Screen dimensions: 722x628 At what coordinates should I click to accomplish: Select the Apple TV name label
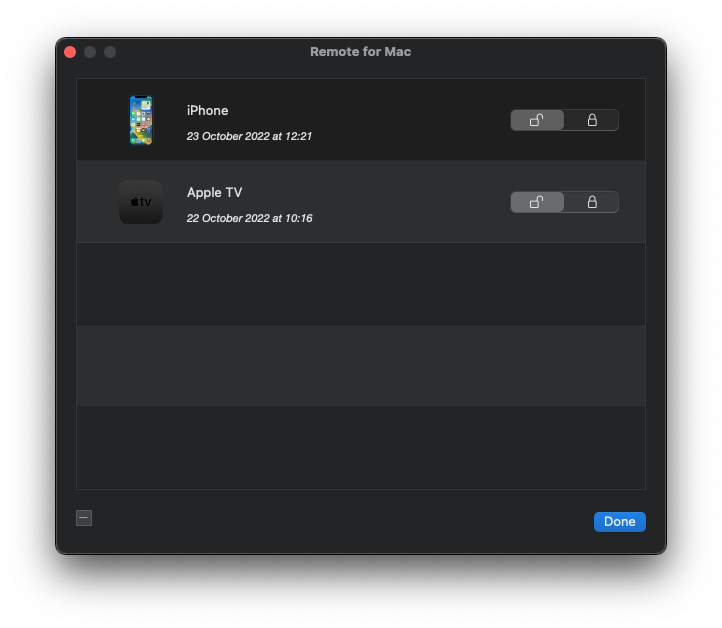click(214, 192)
